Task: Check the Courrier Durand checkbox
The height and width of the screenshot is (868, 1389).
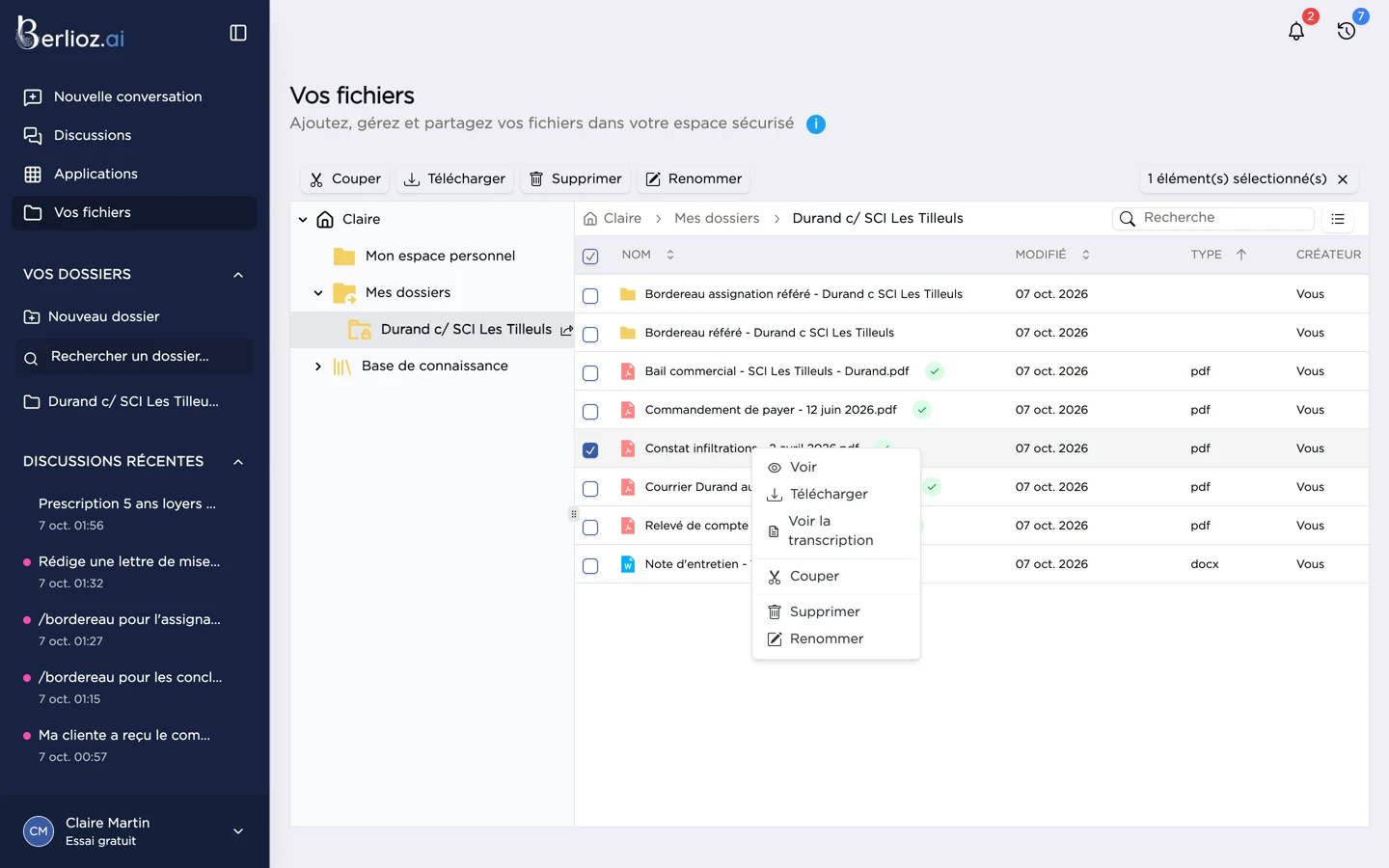Action: tap(590, 489)
